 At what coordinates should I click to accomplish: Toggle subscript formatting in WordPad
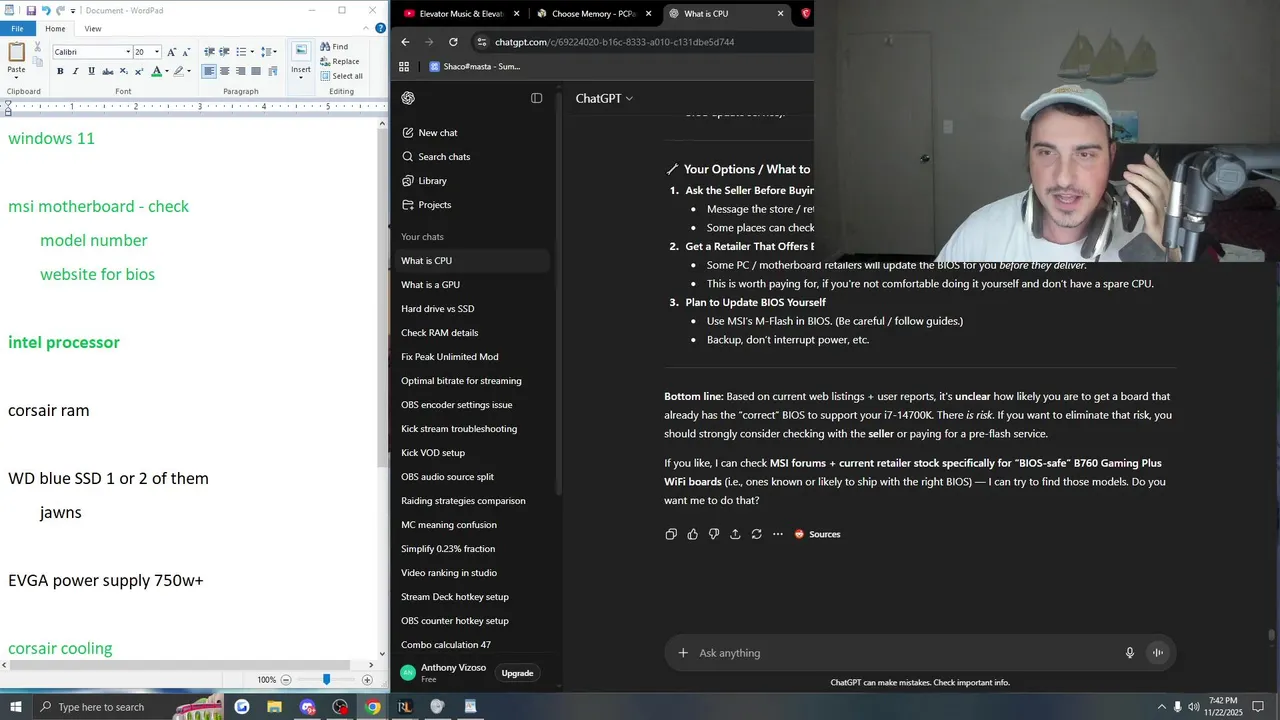click(124, 71)
